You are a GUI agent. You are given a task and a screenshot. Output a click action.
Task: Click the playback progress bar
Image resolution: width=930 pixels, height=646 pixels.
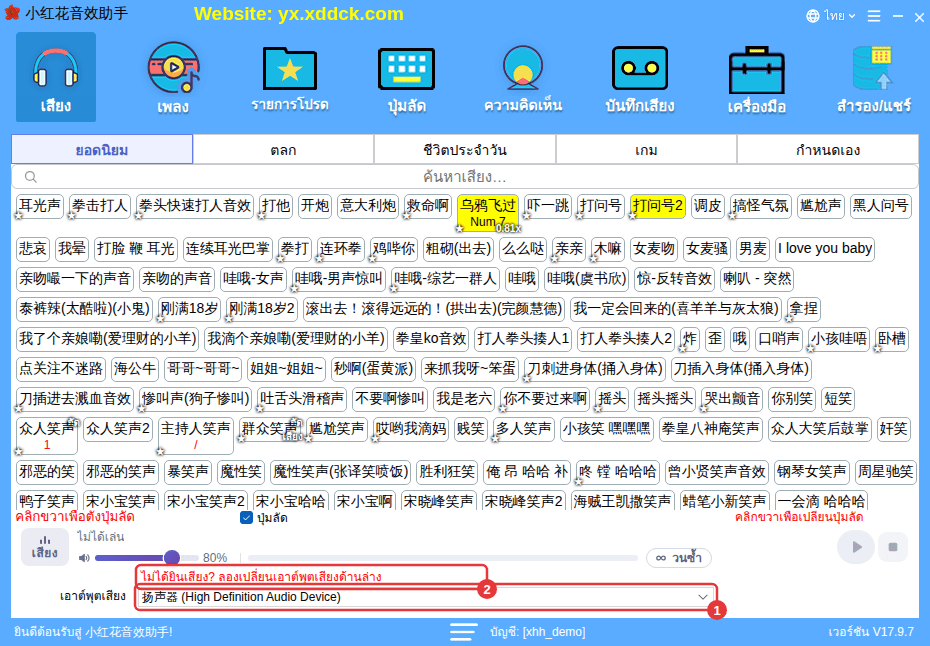pos(442,558)
